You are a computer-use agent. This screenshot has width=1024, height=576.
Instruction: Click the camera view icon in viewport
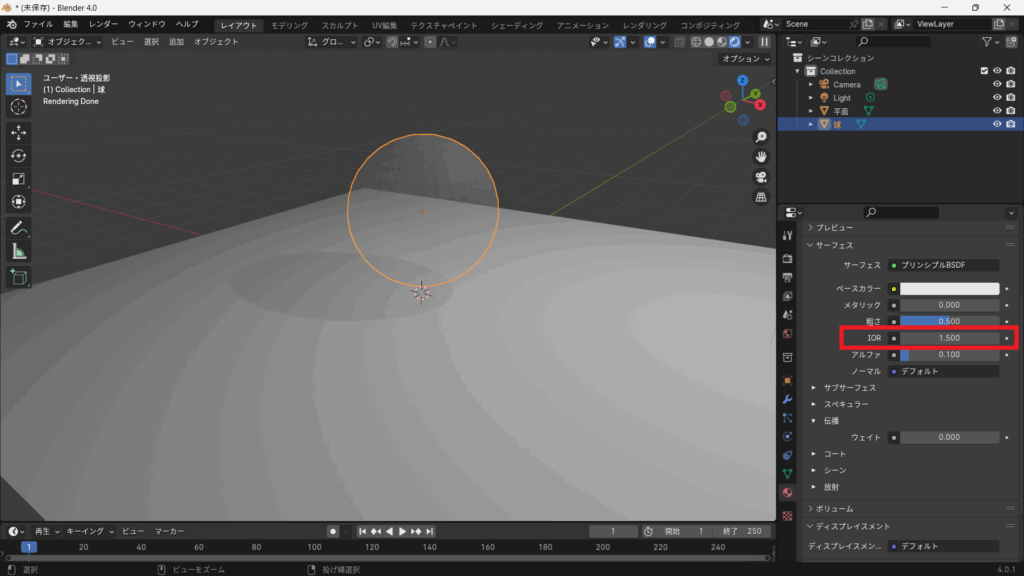click(760, 177)
